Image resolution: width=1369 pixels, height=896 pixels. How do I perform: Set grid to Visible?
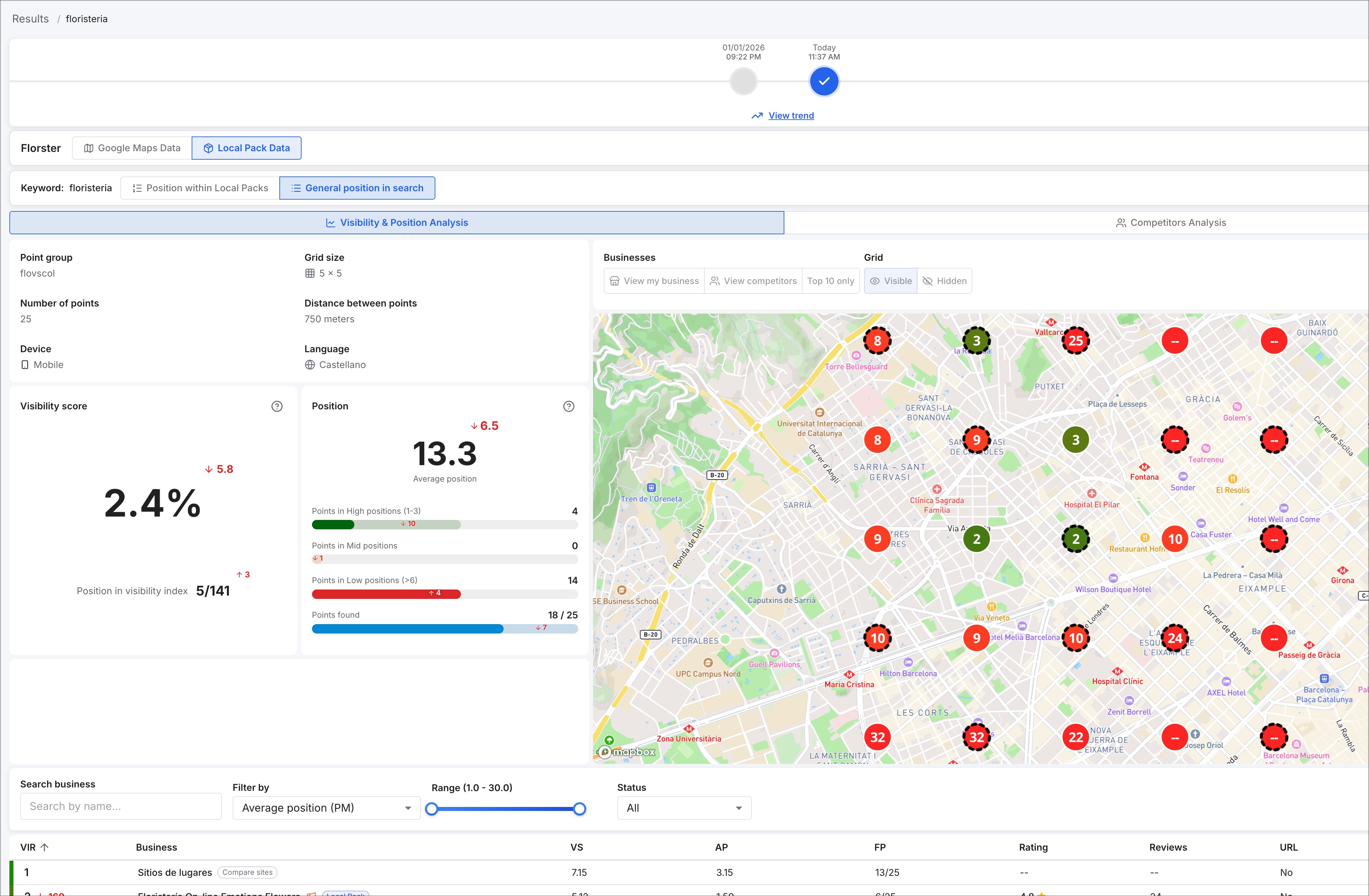coord(891,281)
